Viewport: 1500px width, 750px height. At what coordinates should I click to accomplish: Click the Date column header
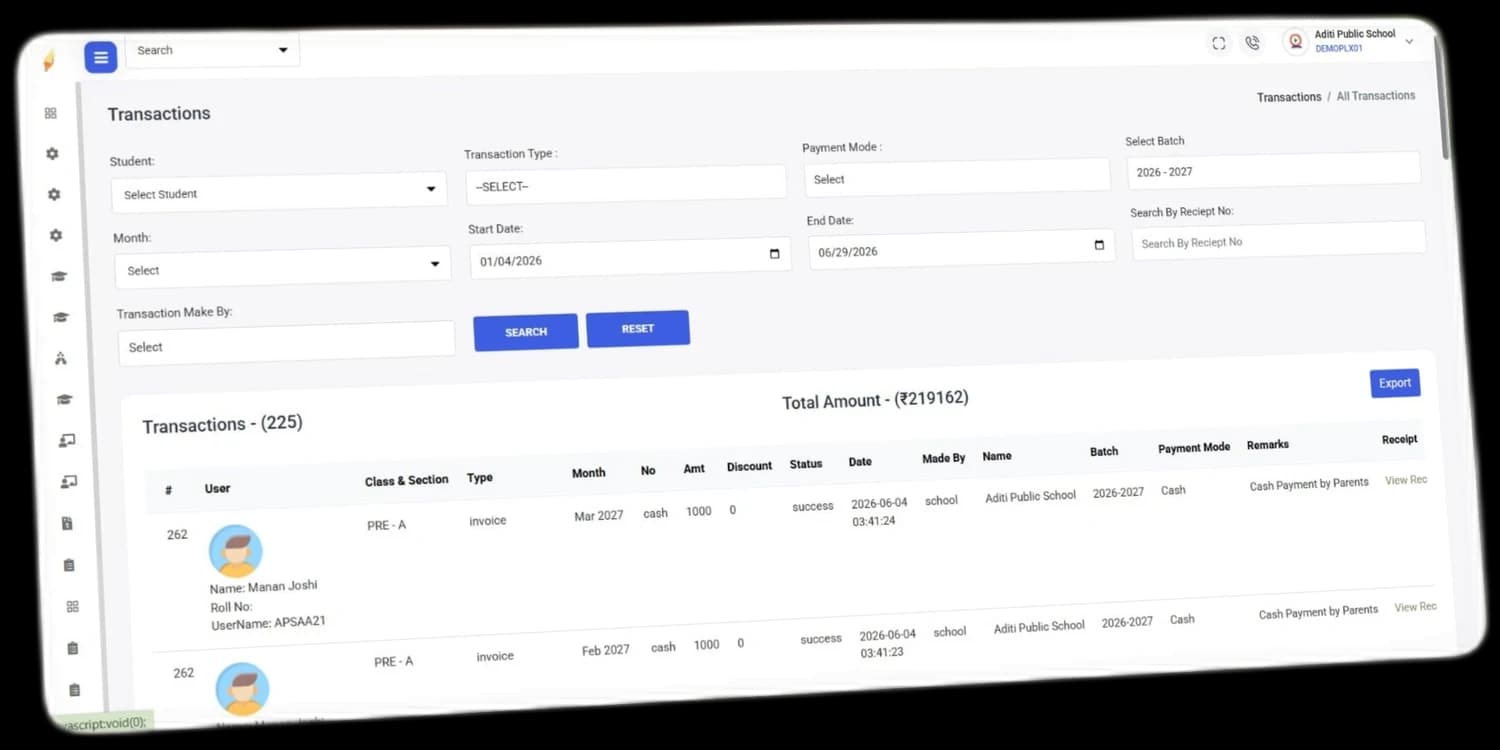(860, 462)
